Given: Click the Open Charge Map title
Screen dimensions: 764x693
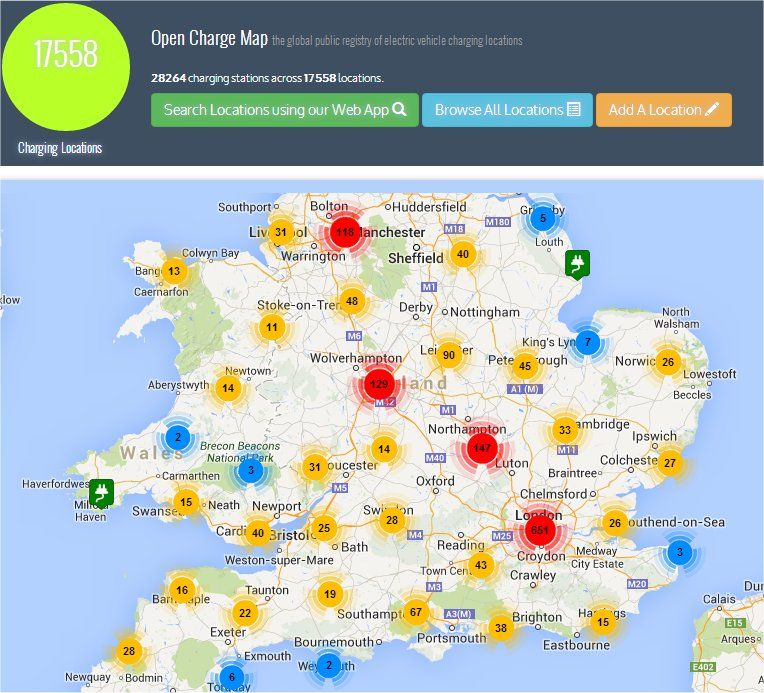Looking at the screenshot, I should point(210,38).
